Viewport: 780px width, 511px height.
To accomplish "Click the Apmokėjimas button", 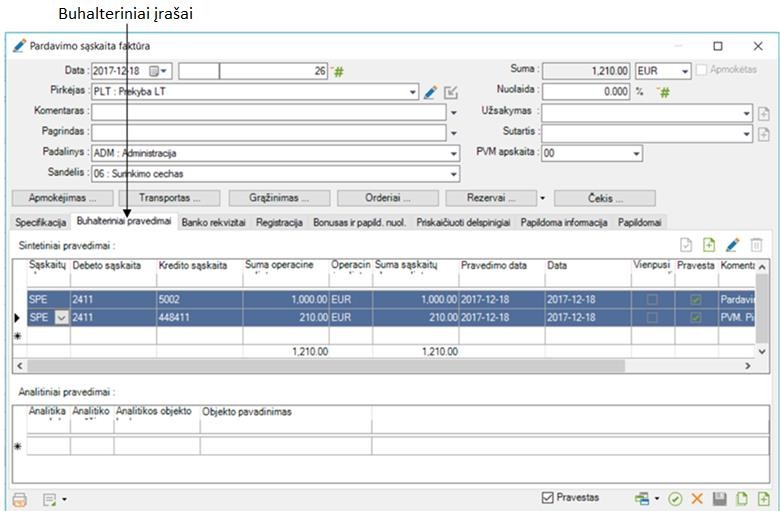I will pos(62,198).
